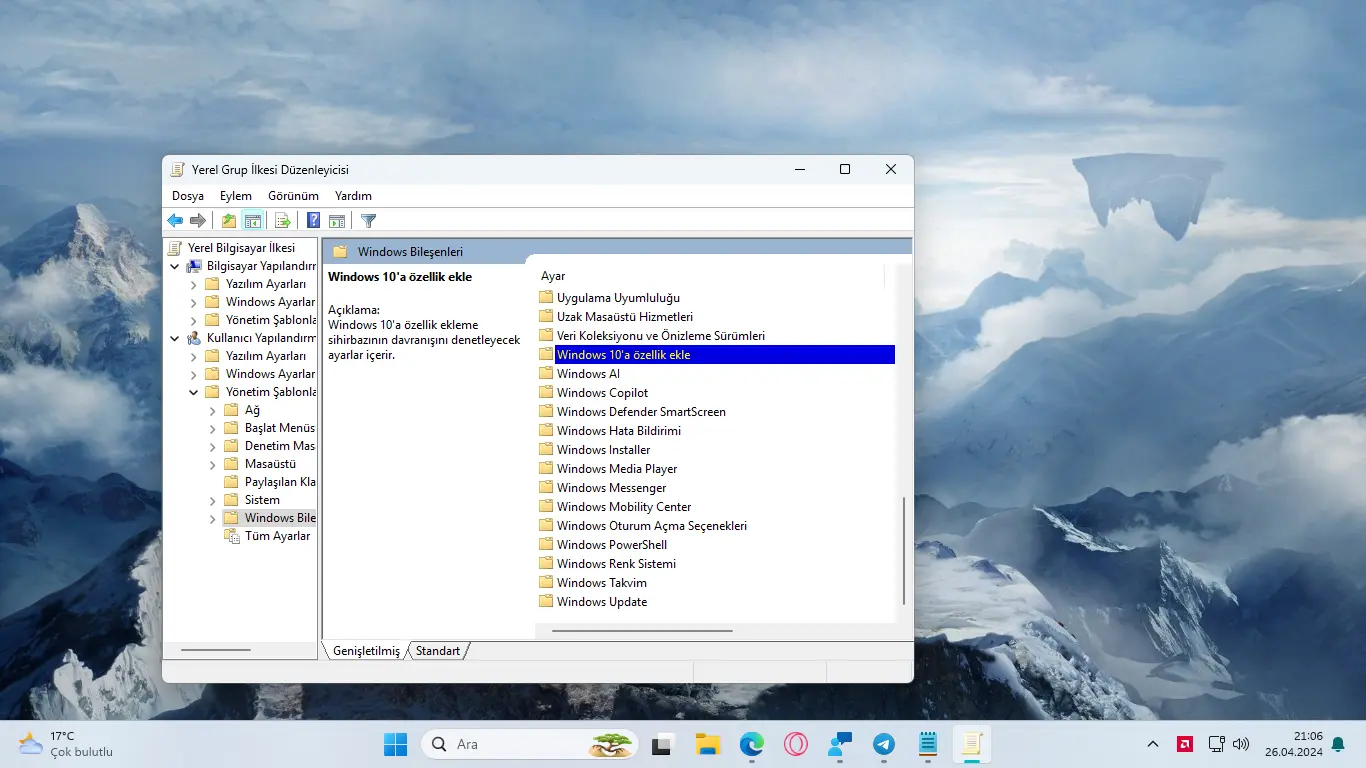Open the Yardım menu
This screenshot has height=768, width=1366.
[x=353, y=196]
